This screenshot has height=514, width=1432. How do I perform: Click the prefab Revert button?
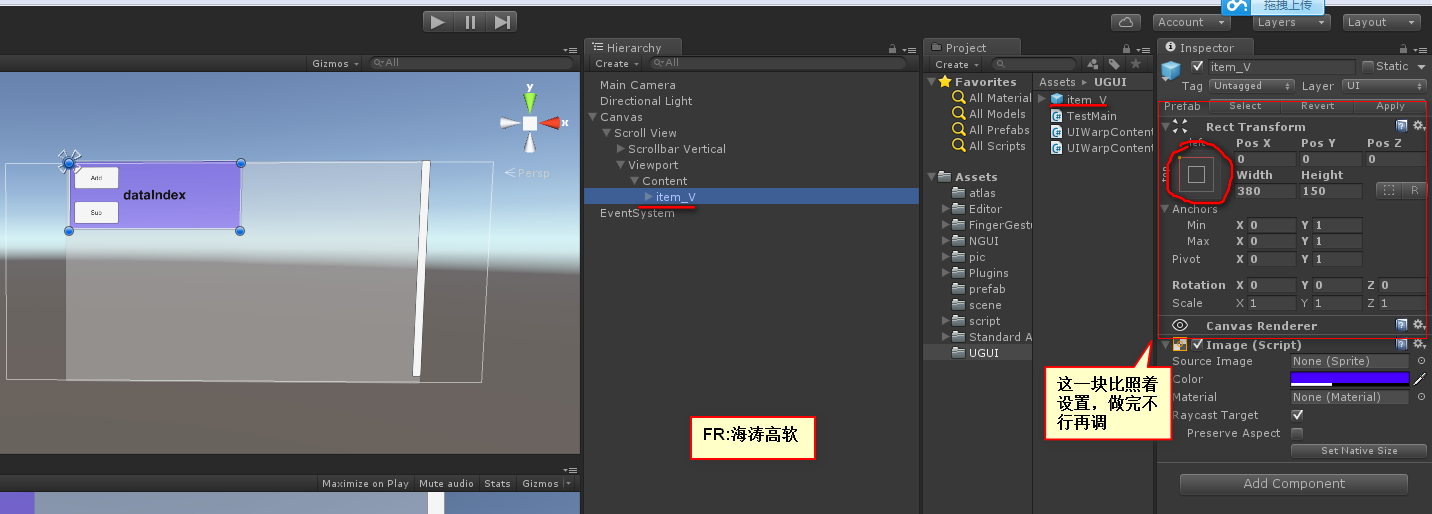(1317, 106)
